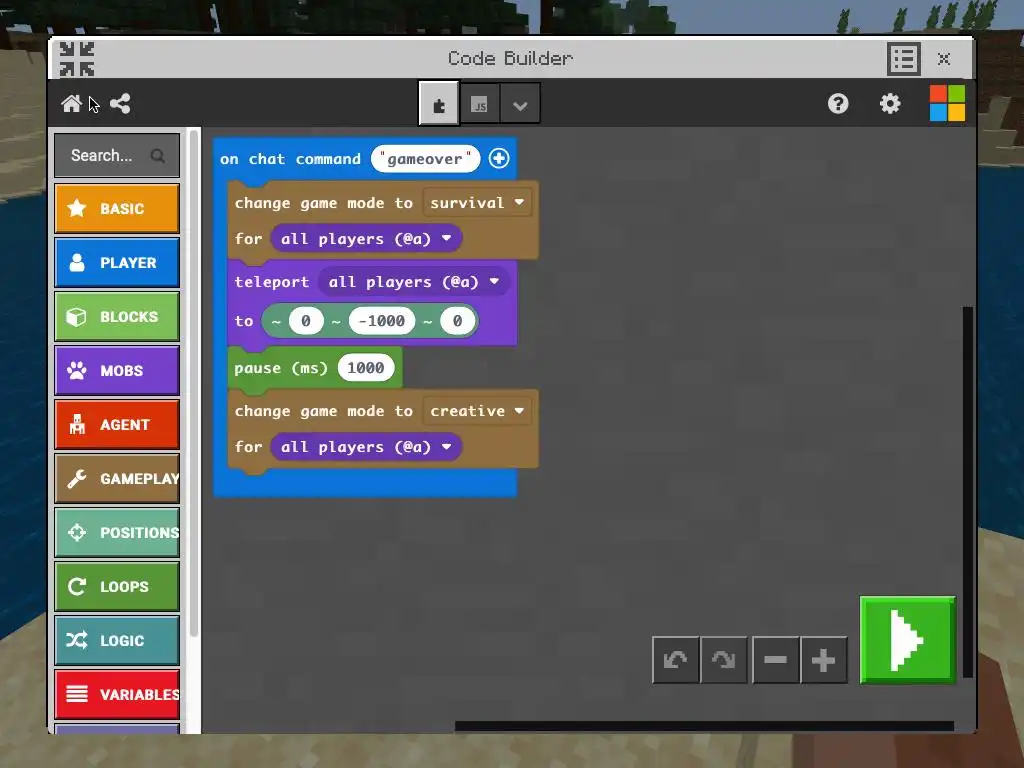Click the workspace vertical scrollbar
Viewport: 1024px width, 768px height.
click(x=968, y=492)
